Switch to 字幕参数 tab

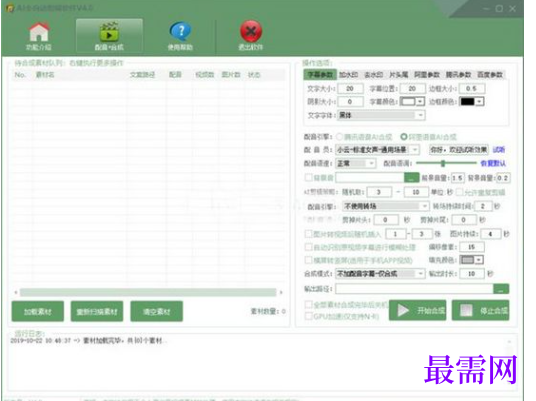[x=320, y=75]
